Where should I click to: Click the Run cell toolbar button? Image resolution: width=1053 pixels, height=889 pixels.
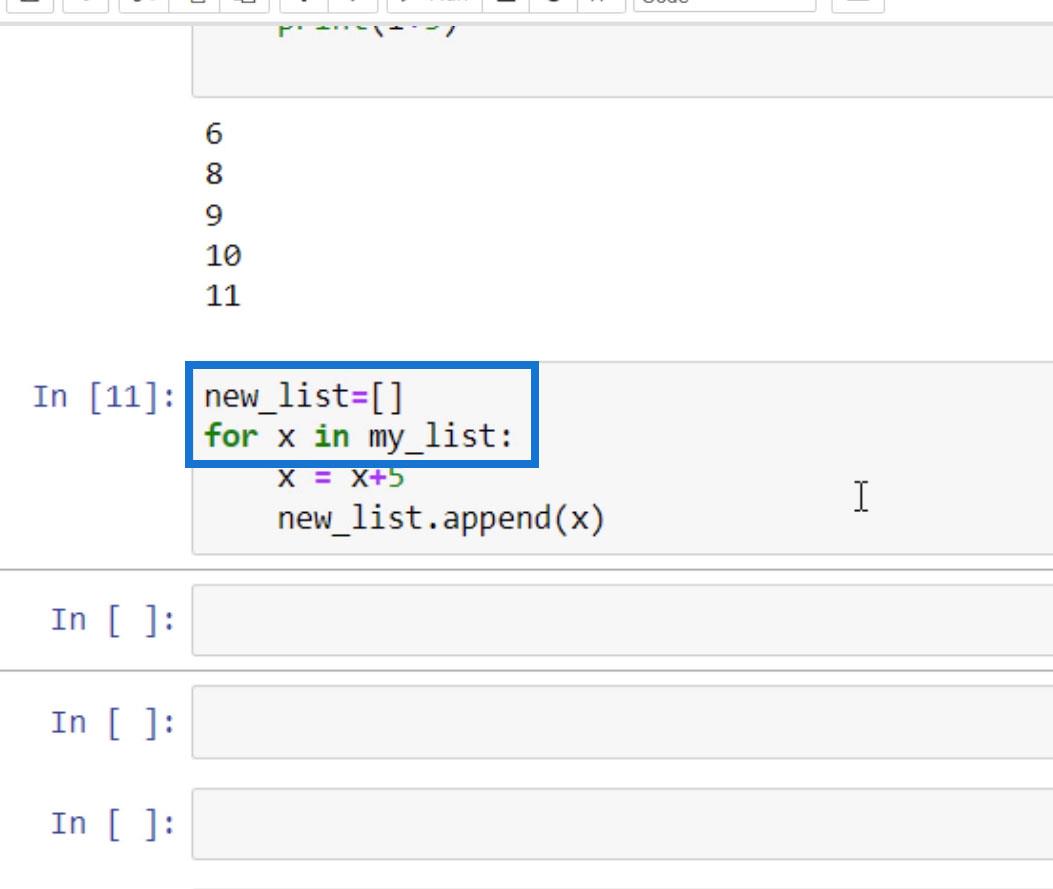(421, 3)
